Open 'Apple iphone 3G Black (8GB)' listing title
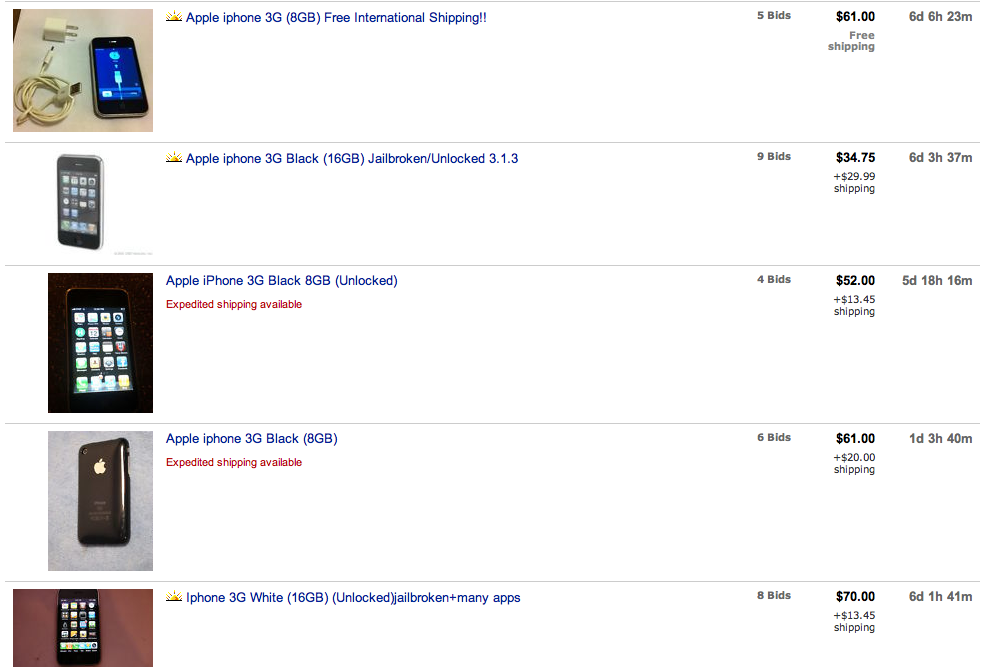Image resolution: width=987 pixels, height=672 pixels. (x=252, y=439)
